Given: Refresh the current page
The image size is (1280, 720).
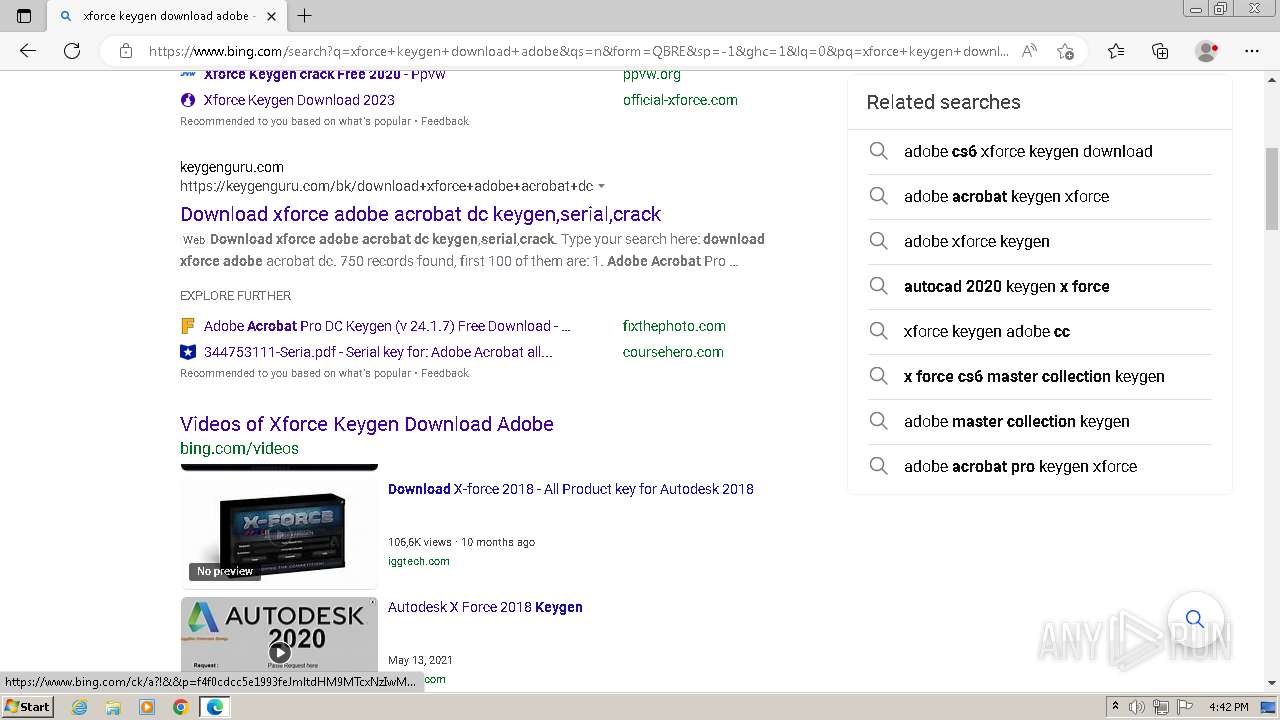Looking at the screenshot, I should [x=72, y=51].
